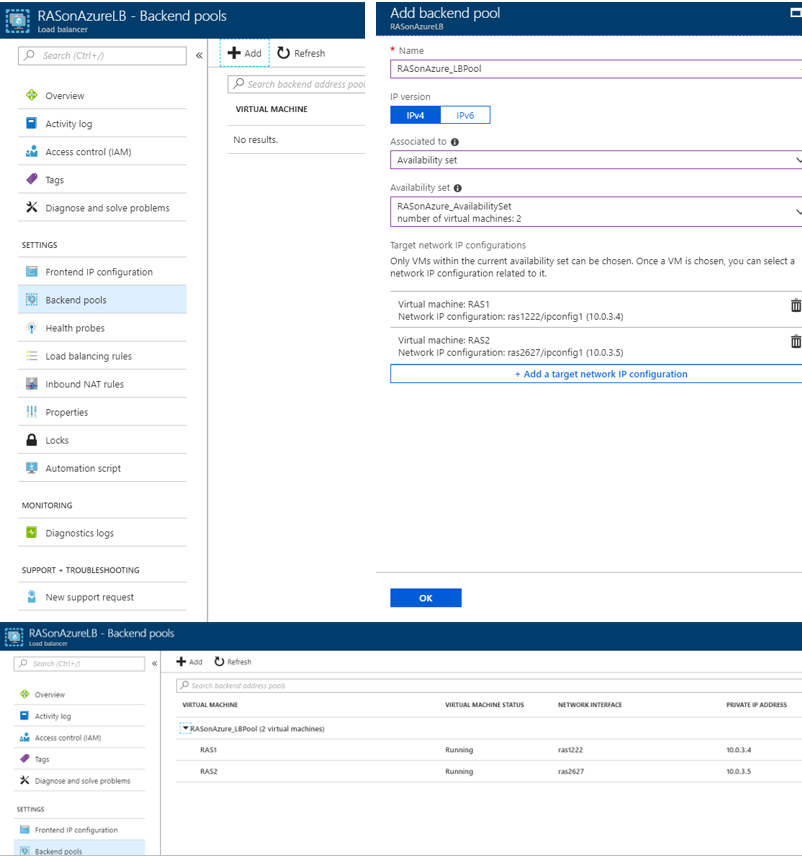Delete the RAS1 target IP configuration

click(795, 305)
